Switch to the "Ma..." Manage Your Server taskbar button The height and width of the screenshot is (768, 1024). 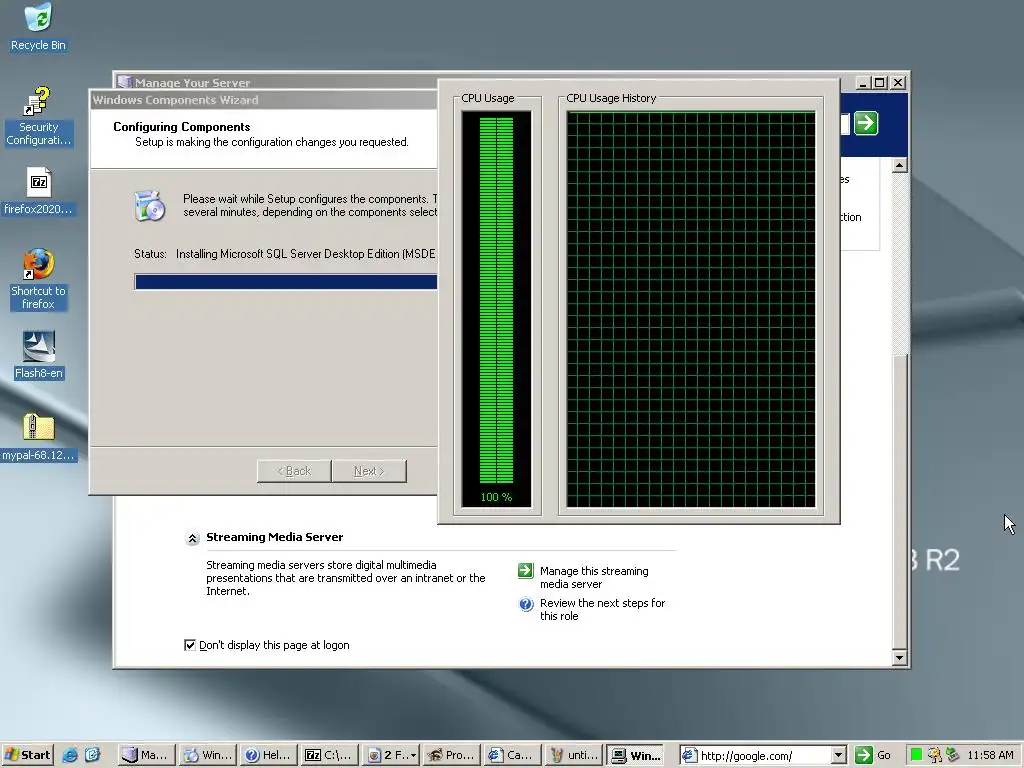(x=147, y=755)
